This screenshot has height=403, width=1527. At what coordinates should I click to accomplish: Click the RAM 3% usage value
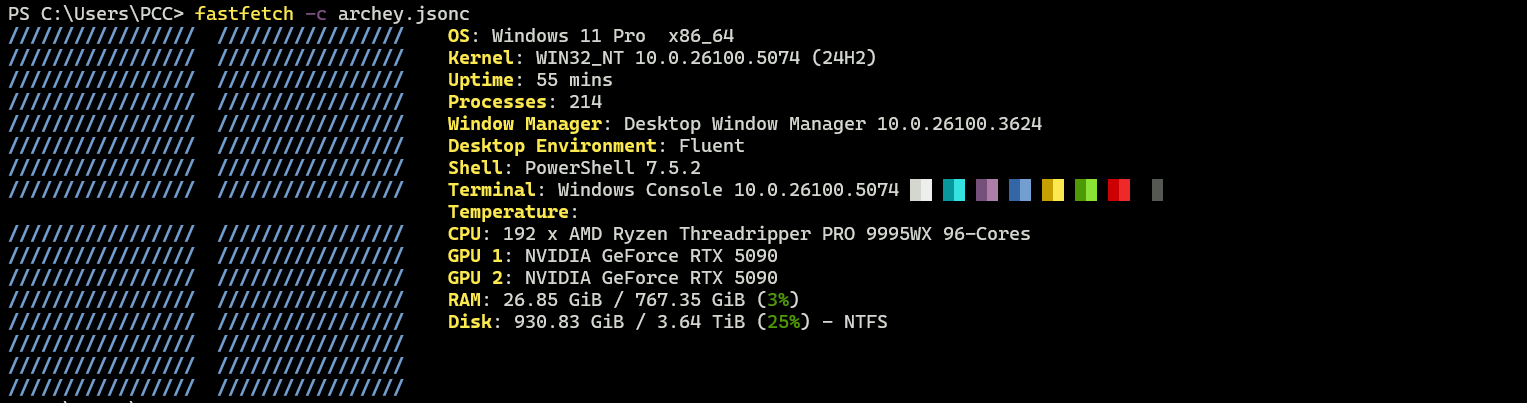pyautogui.click(x=778, y=300)
